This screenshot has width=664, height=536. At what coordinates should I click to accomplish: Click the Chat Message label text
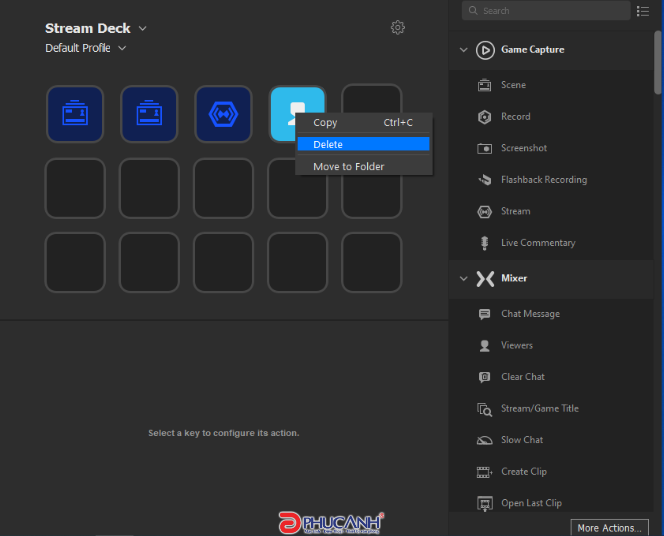[530, 314]
